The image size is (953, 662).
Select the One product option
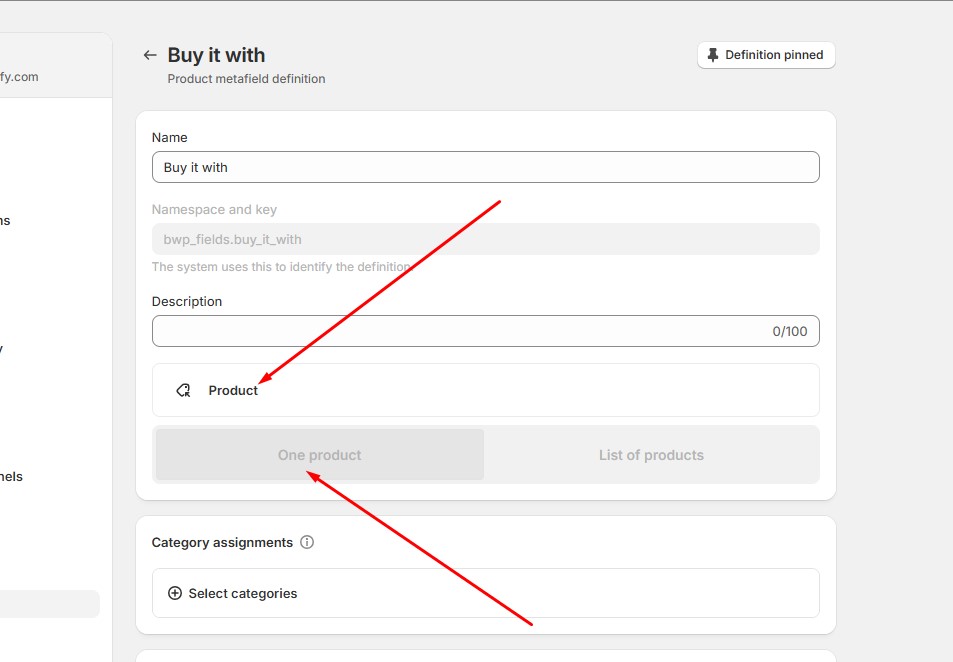click(320, 455)
